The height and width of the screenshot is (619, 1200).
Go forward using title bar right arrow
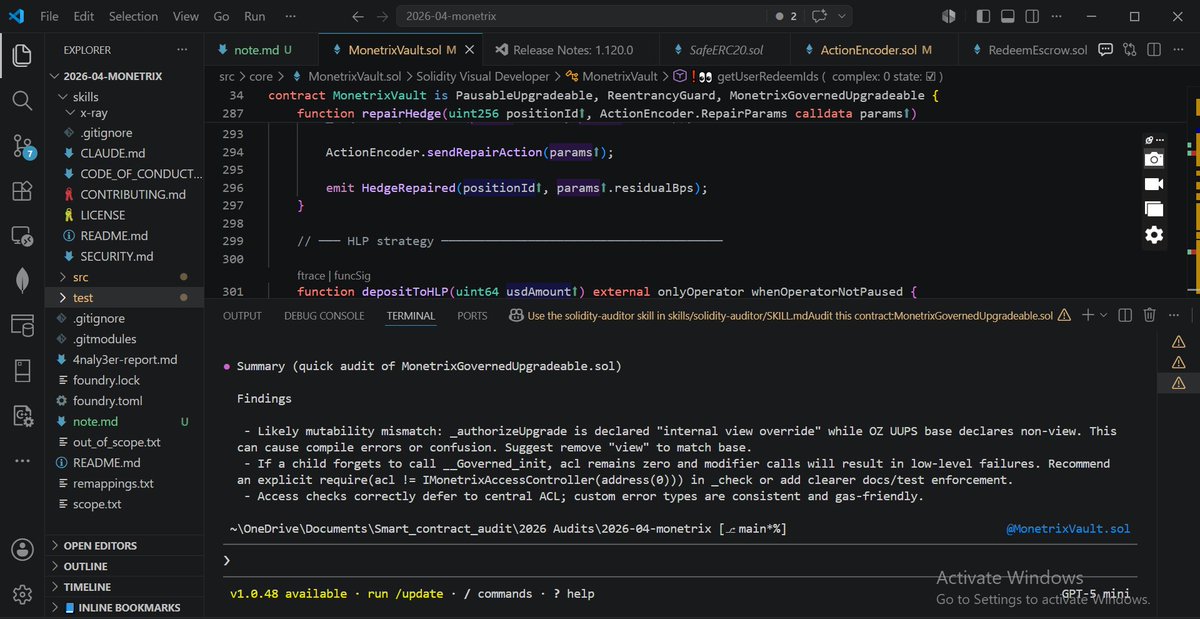[383, 16]
